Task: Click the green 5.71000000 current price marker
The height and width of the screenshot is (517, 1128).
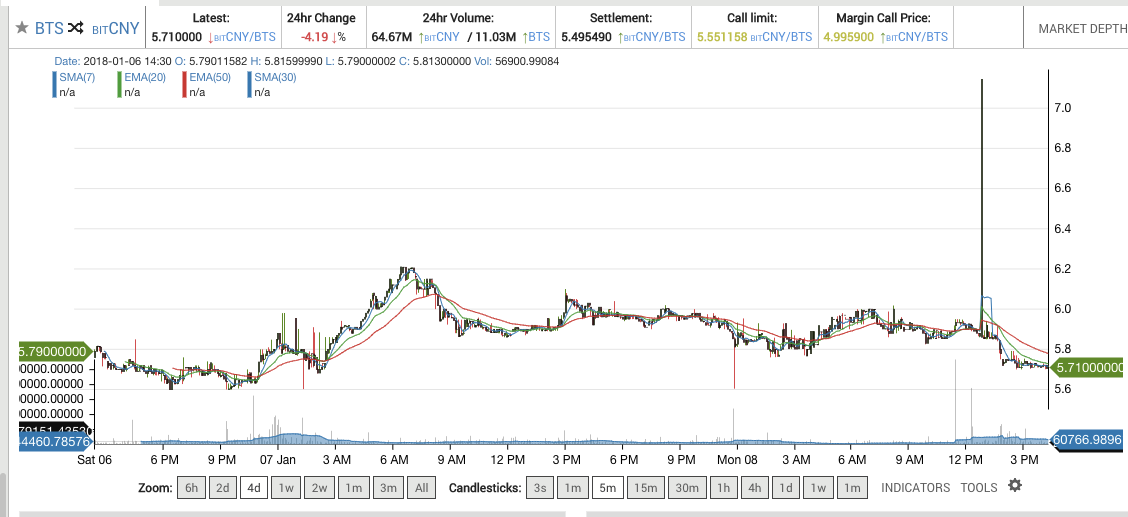Action: pos(1088,368)
